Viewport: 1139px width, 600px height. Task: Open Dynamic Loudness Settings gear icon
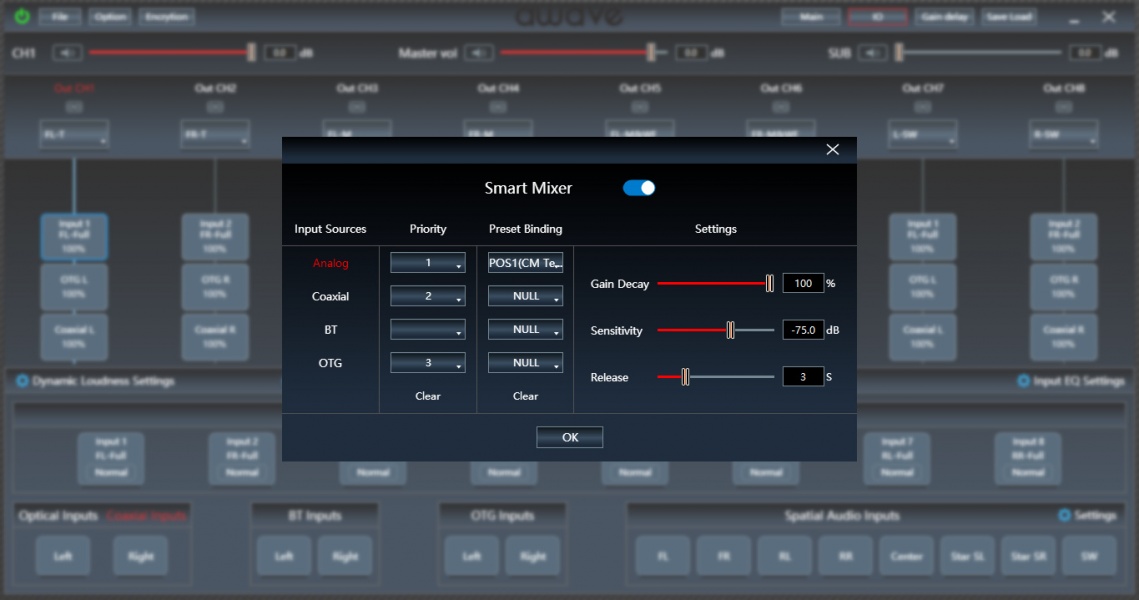[x=22, y=381]
